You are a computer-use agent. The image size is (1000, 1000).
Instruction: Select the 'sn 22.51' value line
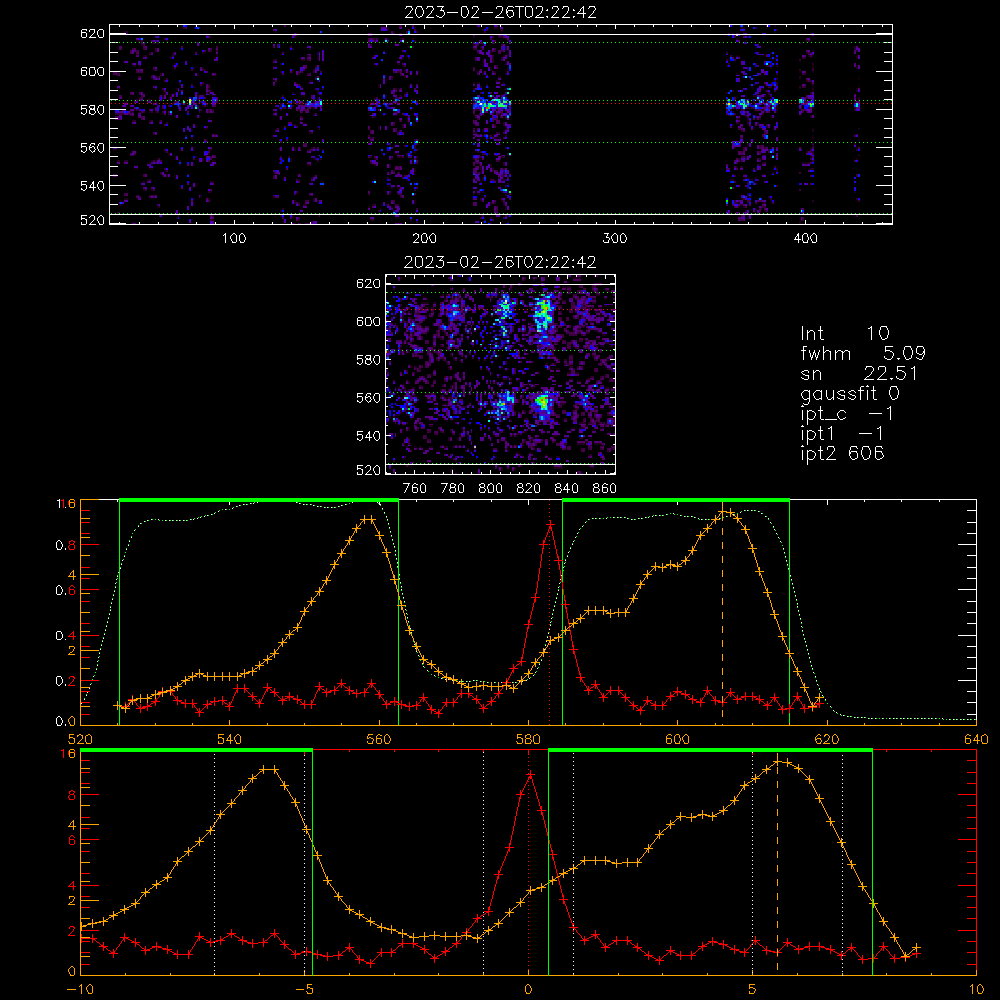click(x=859, y=373)
